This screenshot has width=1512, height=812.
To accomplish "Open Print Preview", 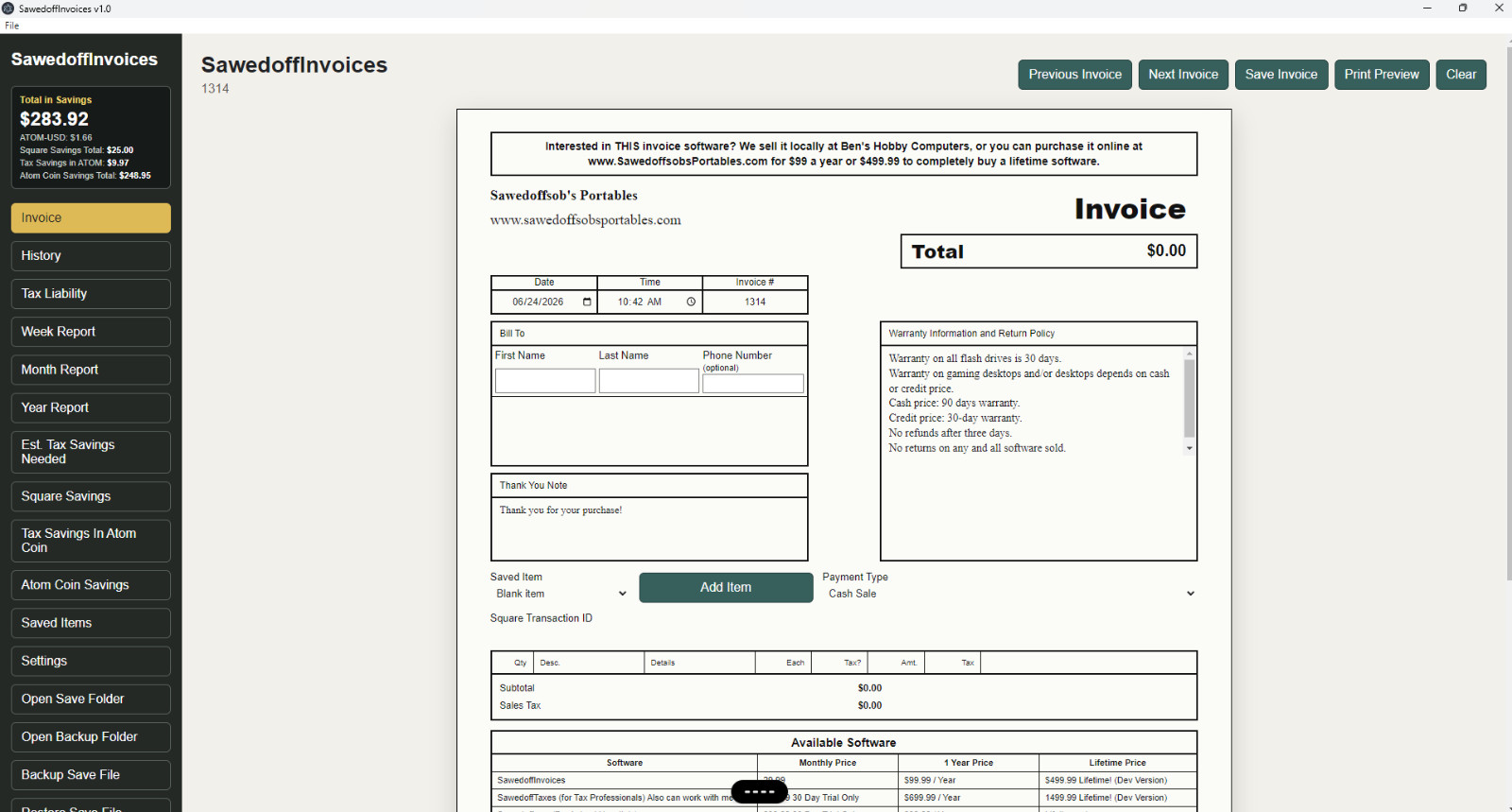I will 1382,75.
